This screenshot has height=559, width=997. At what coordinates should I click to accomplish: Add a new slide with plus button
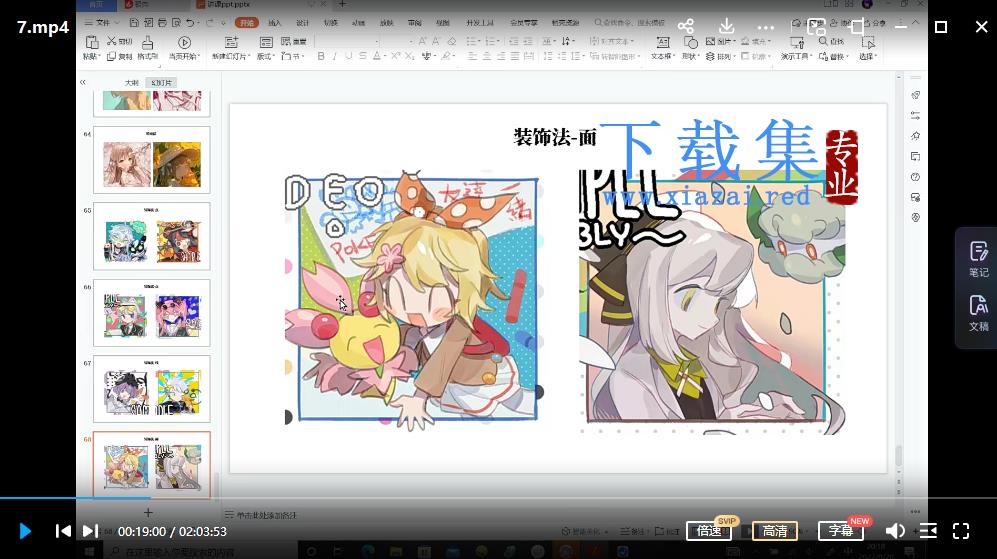(x=148, y=512)
